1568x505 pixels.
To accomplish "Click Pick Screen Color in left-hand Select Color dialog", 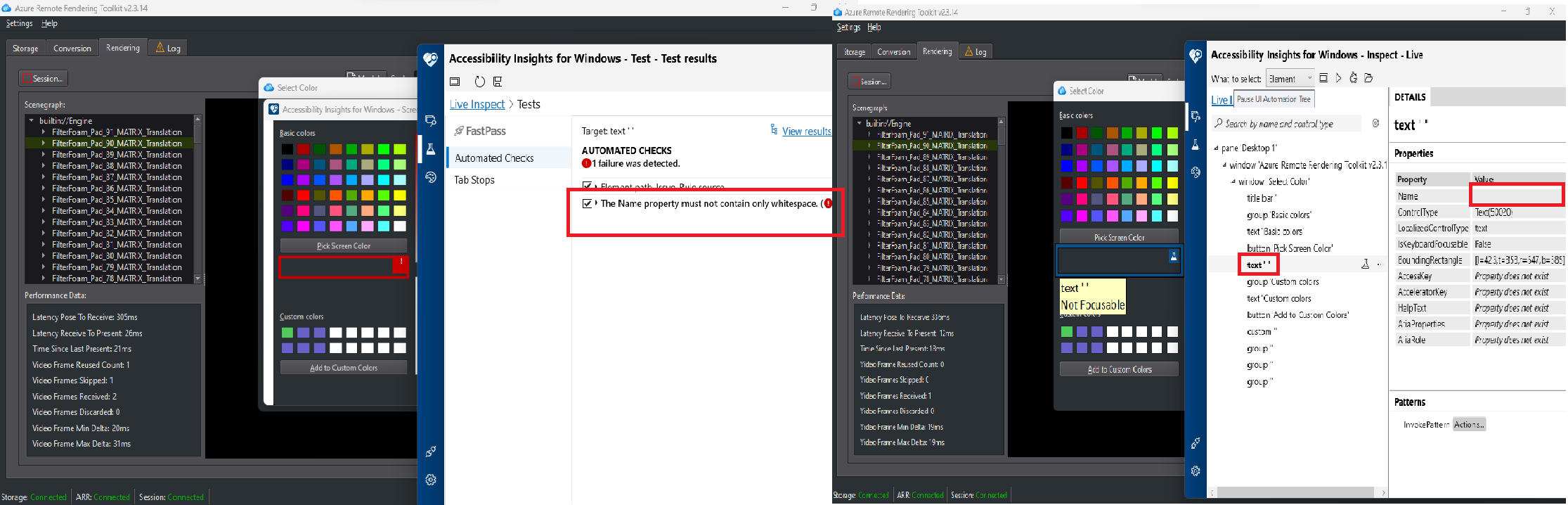I will click(x=344, y=245).
